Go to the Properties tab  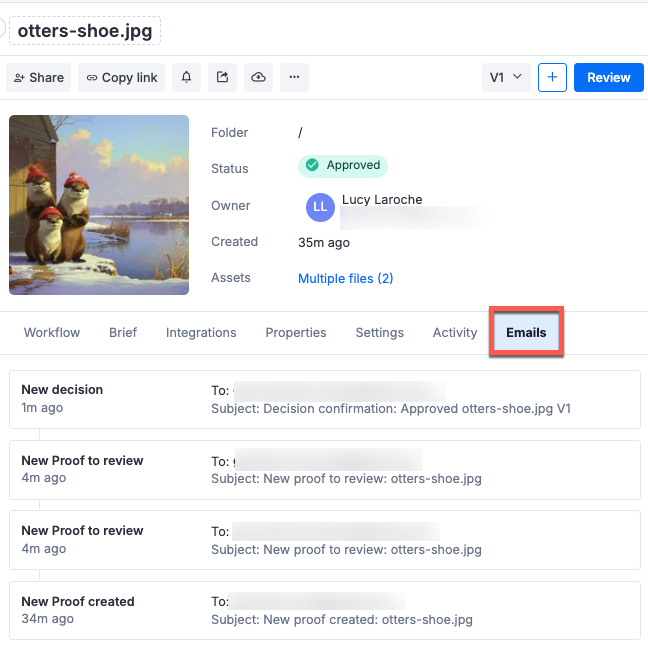[x=296, y=333]
